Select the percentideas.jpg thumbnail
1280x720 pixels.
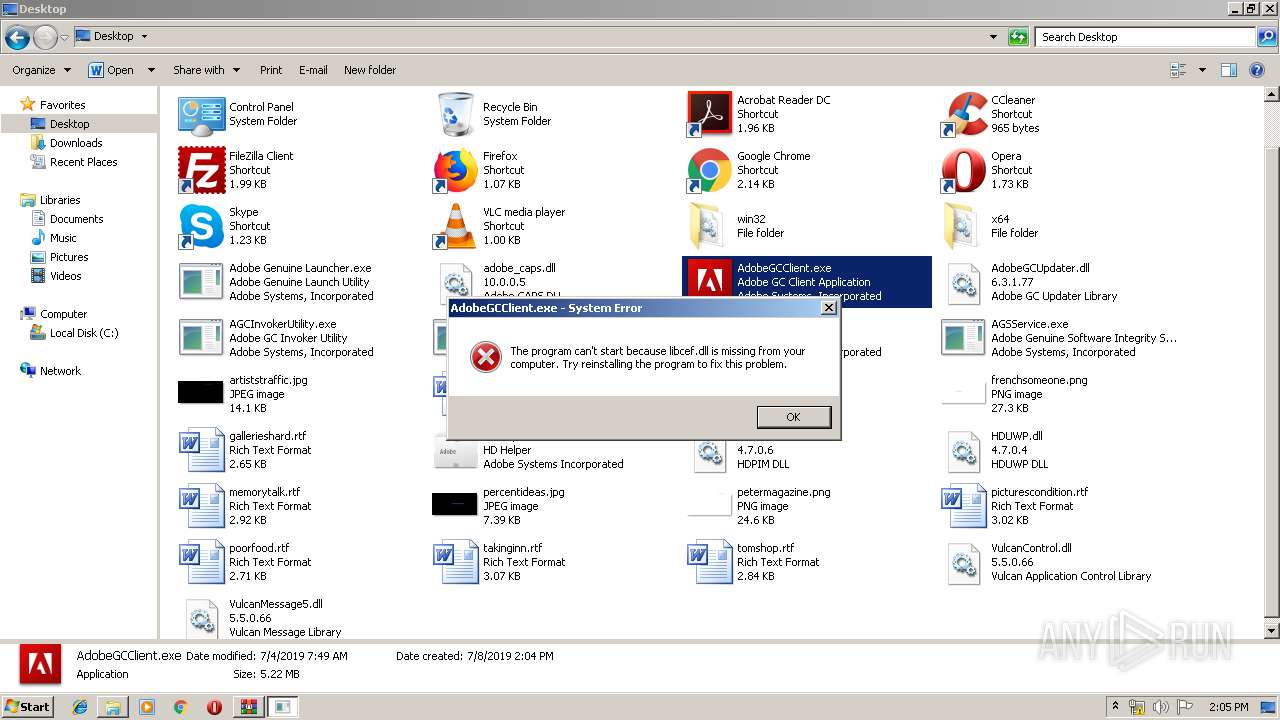click(x=455, y=504)
